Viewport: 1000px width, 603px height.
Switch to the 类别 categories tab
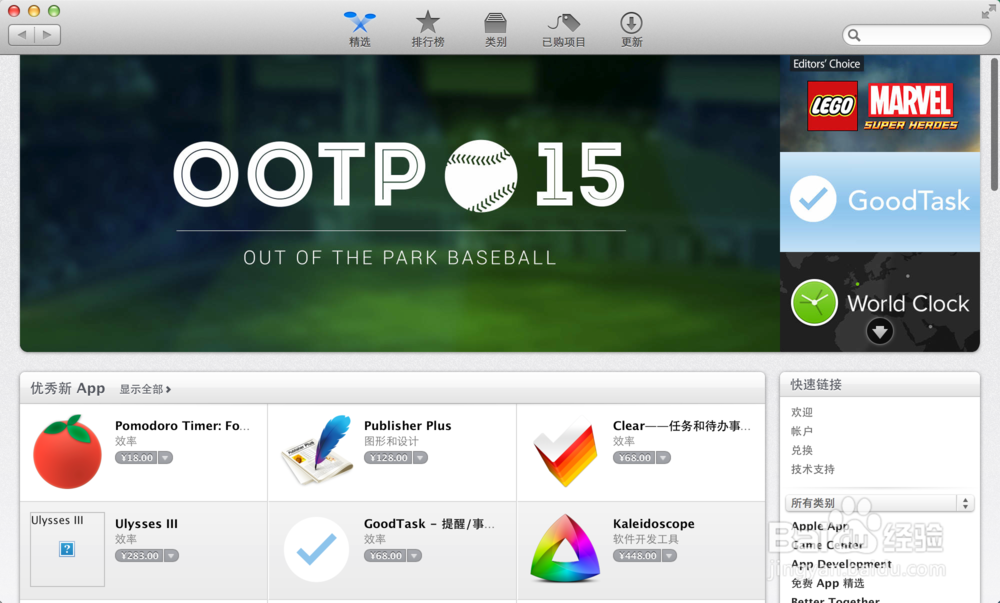tap(496, 29)
